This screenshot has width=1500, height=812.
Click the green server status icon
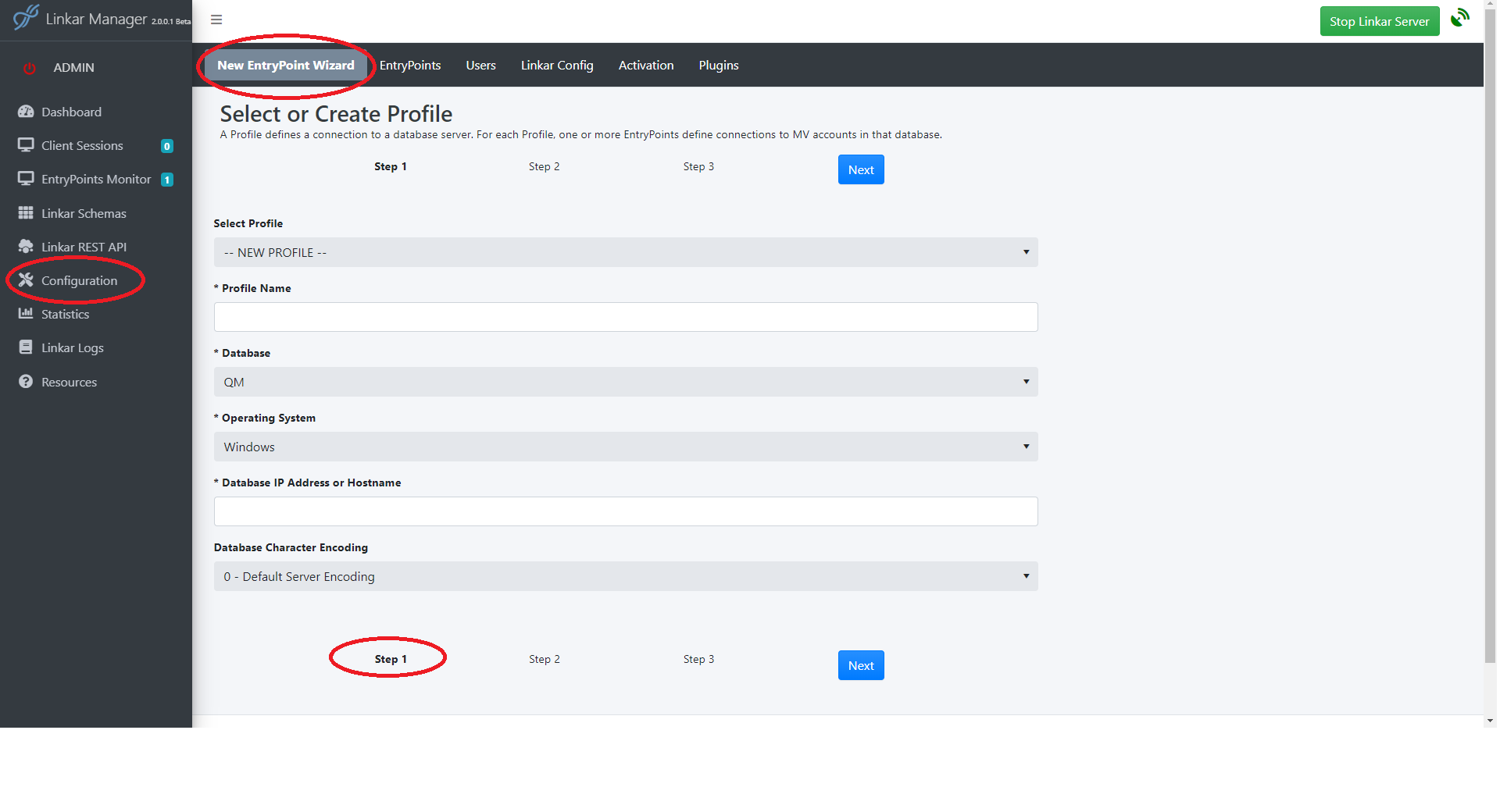(1459, 18)
